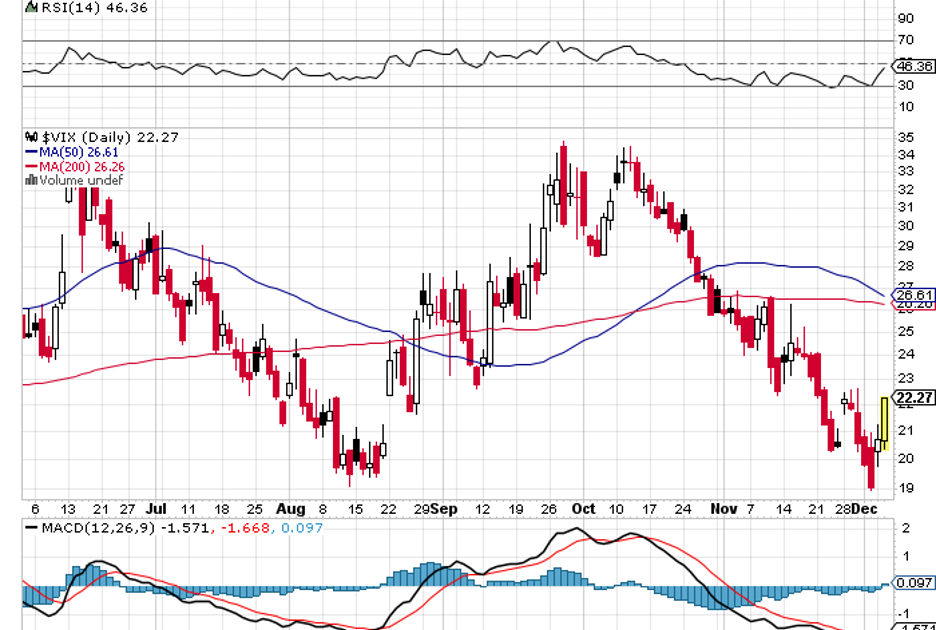936x630 pixels.
Task: Click the 26.61 MA(50) price tag
Action: [x=915, y=295]
